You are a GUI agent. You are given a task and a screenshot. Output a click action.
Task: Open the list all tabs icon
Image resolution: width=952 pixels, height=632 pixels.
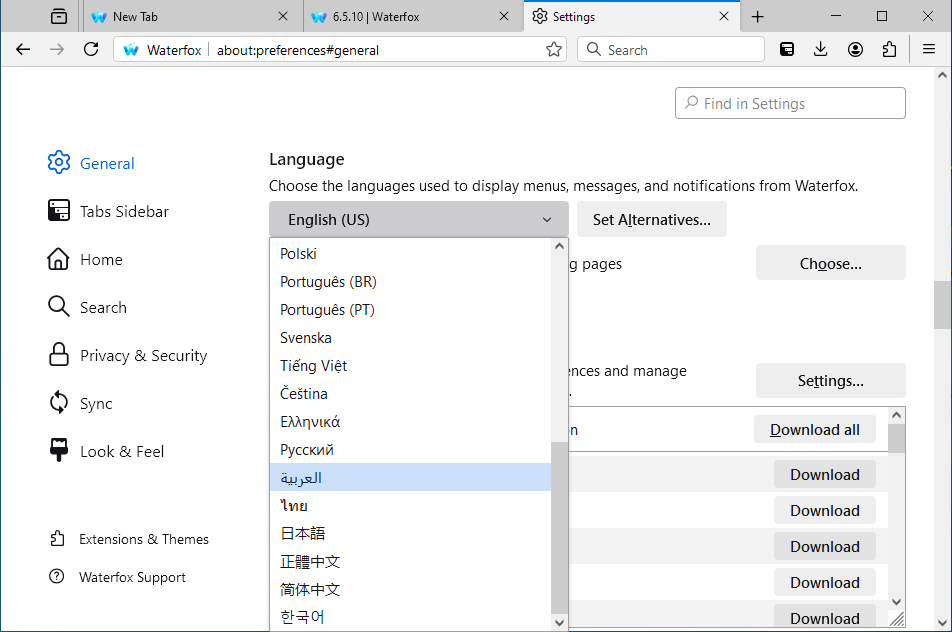[59, 16]
